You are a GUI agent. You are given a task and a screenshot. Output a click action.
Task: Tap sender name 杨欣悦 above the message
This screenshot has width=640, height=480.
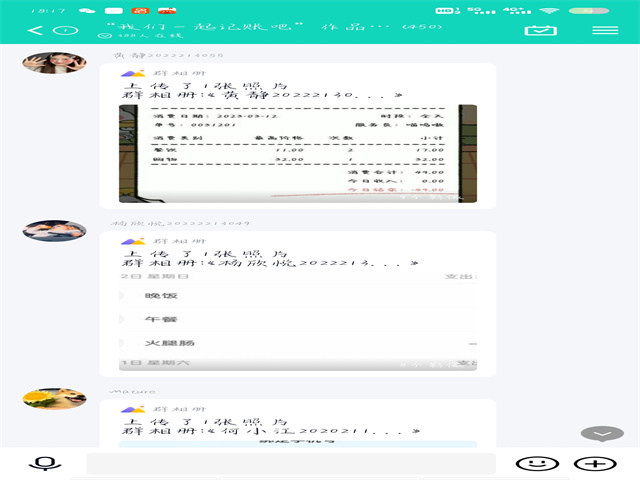pyautogui.click(x=180, y=223)
